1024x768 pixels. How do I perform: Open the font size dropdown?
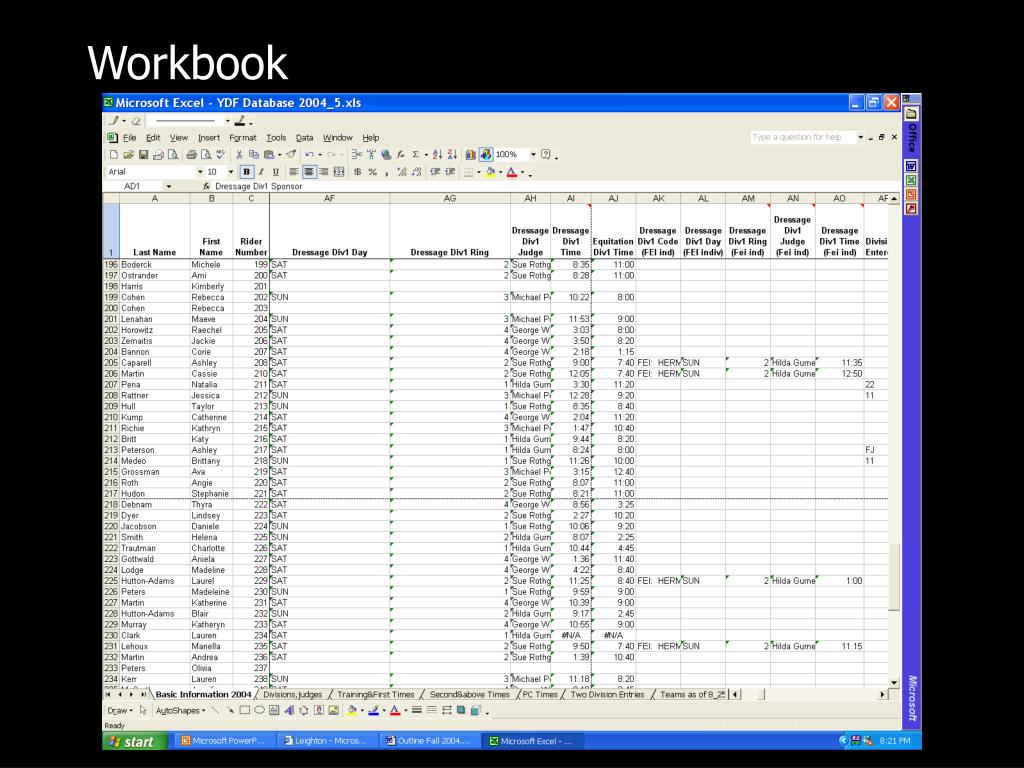[x=231, y=172]
